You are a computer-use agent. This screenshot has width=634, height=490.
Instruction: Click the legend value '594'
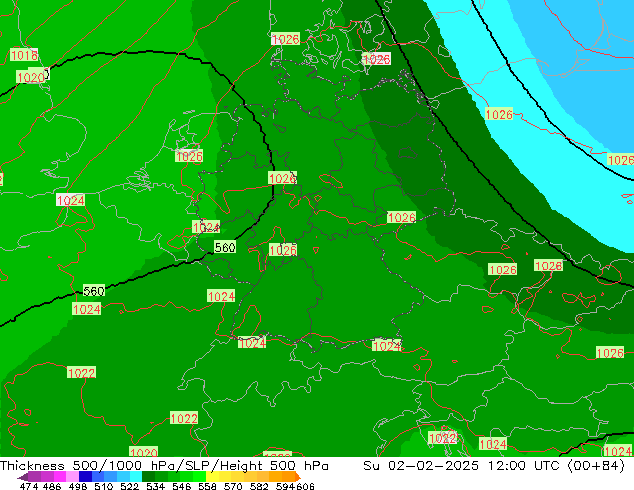pos(285,486)
